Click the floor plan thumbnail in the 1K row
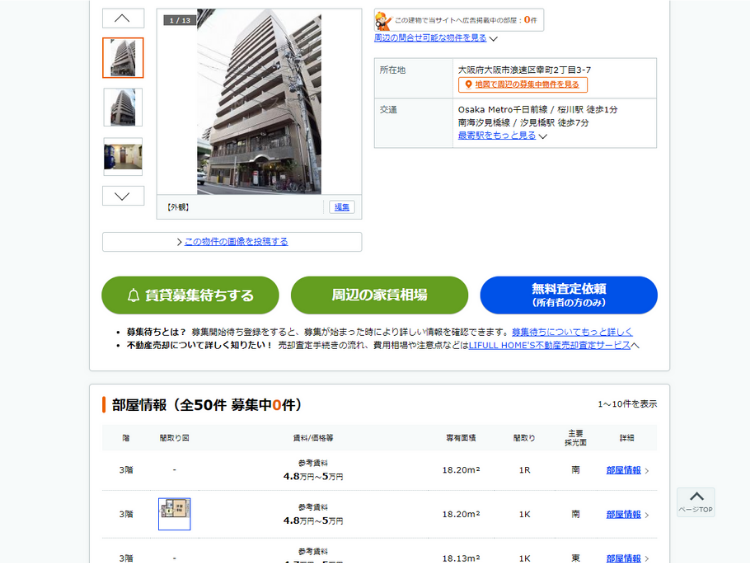This screenshot has width=750, height=563. click(174, 514)
